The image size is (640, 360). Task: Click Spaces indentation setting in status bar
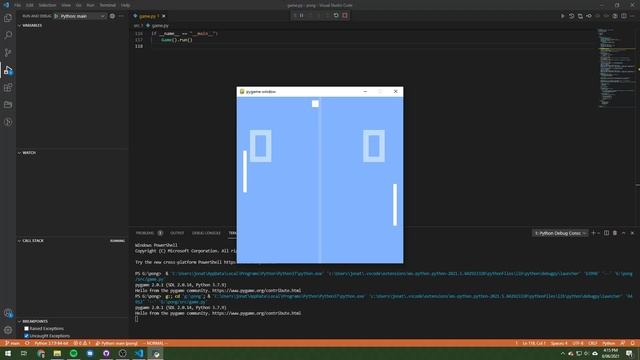(x=559, y=343)
